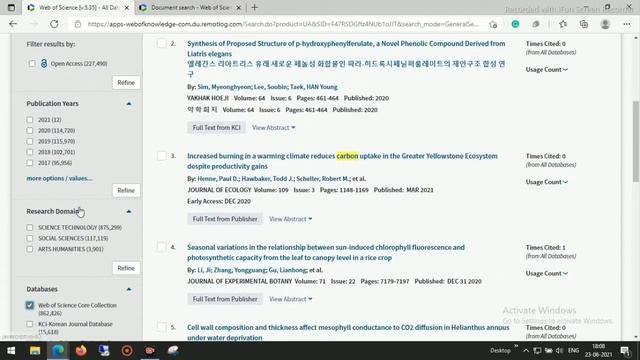The width and height of the screenshot is (640, 360).
Task: Click the page vertical scrollbar thumb
Action: [x=636, y=141]
